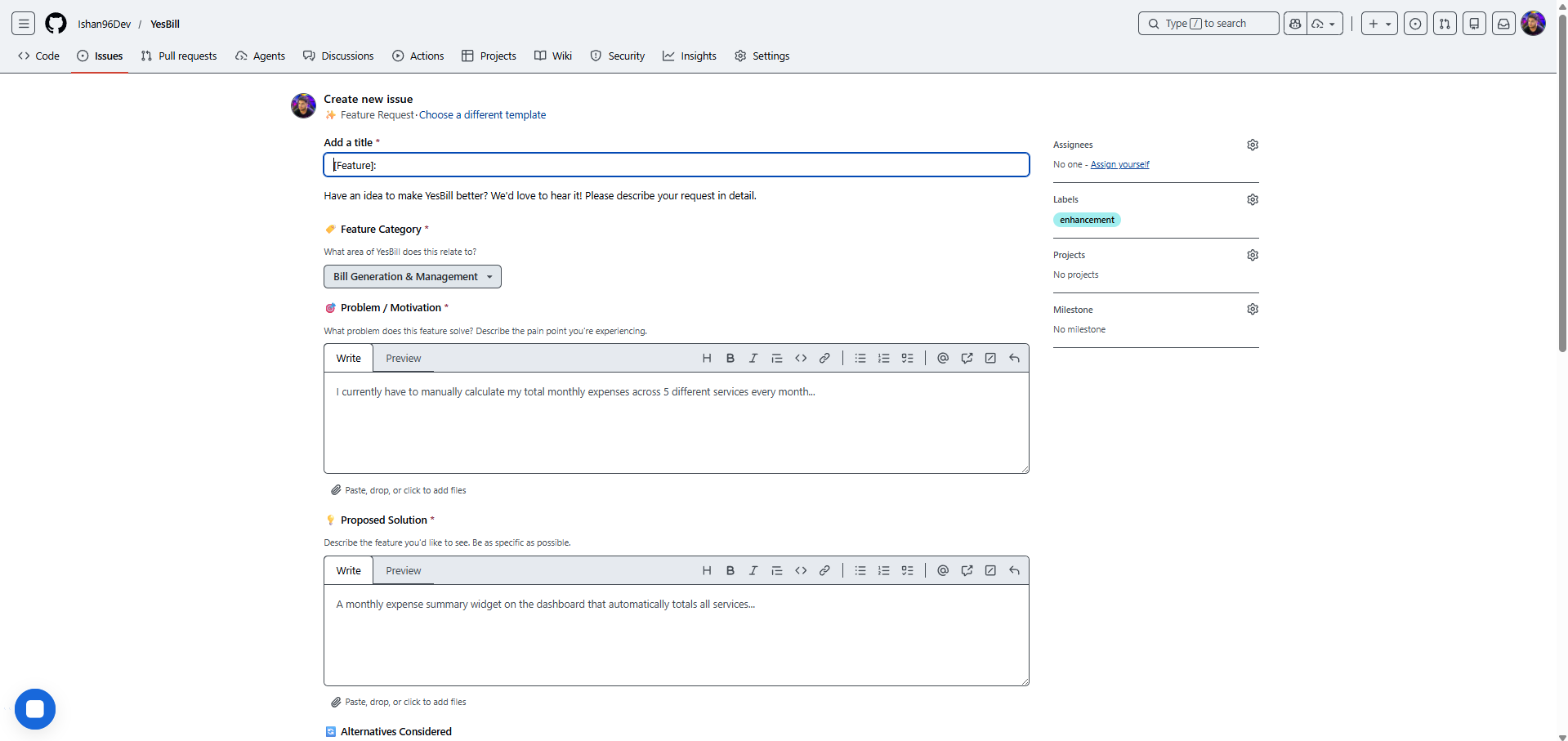Viewport: 1568px width, 741px height.
Task: Apply italic in the Proposed Solution editor
Action: [753, 570]
